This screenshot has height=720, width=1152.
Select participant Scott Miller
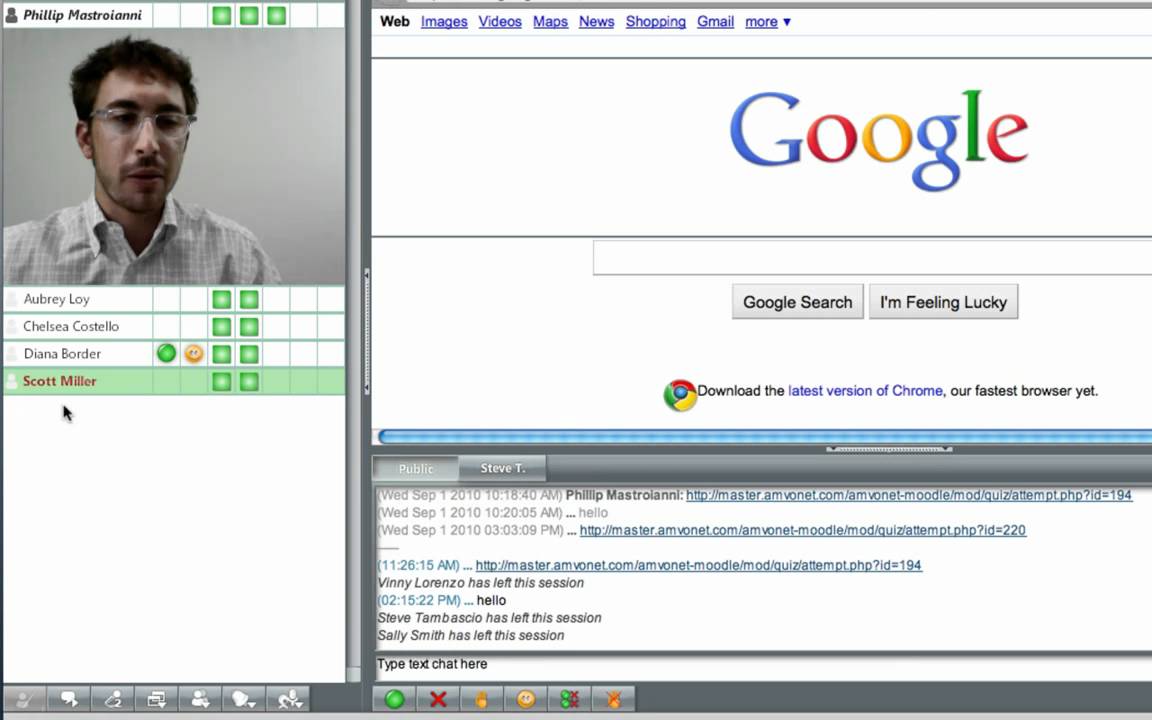tap(60, 381)
